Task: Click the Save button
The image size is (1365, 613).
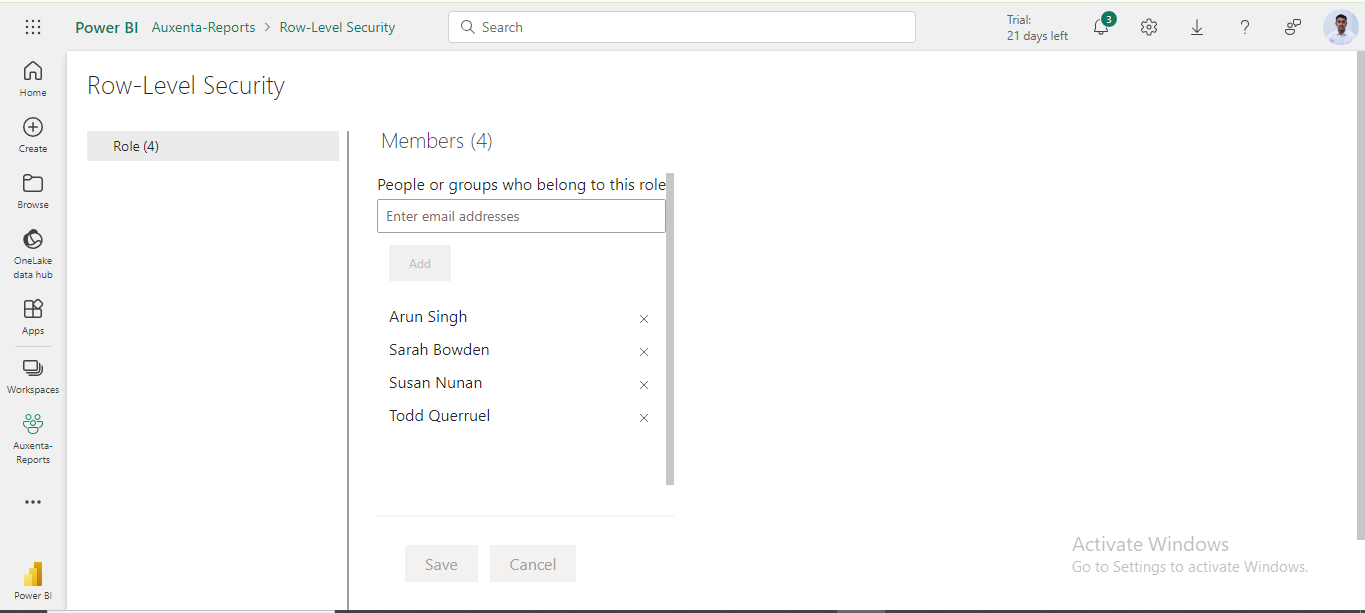Action: [441, 564]
